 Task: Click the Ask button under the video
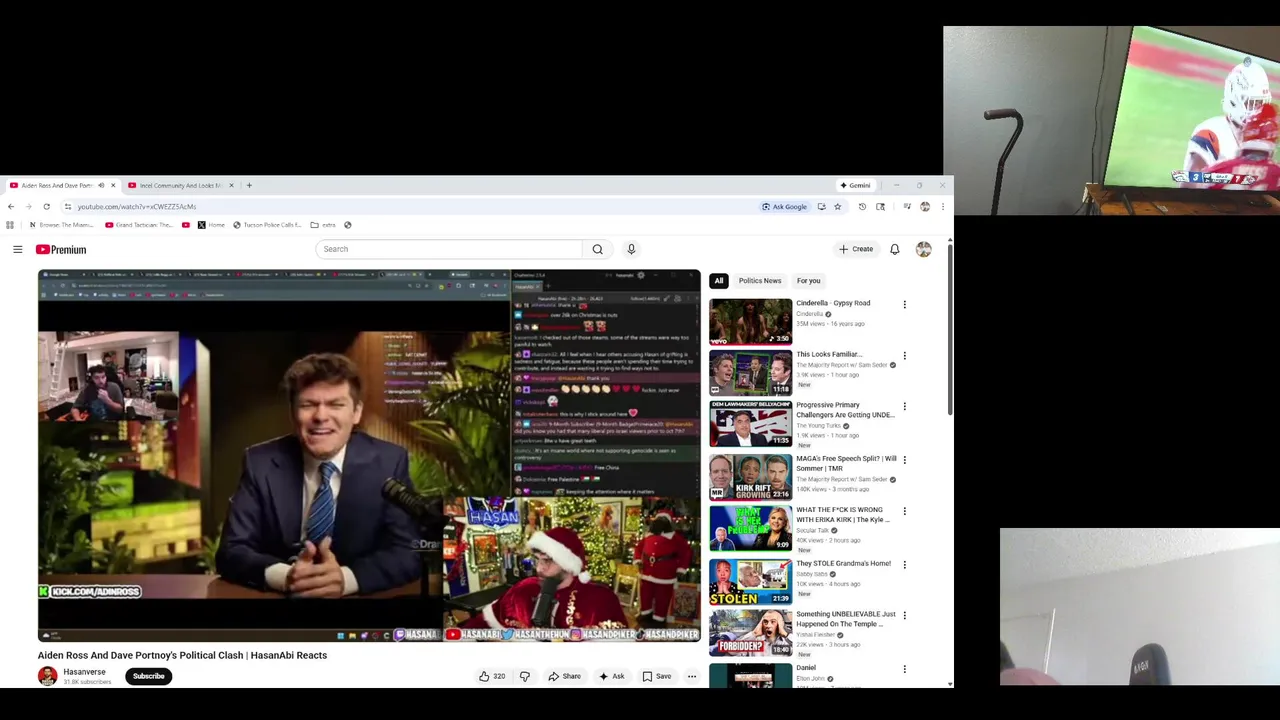click(x=612, y=677)
